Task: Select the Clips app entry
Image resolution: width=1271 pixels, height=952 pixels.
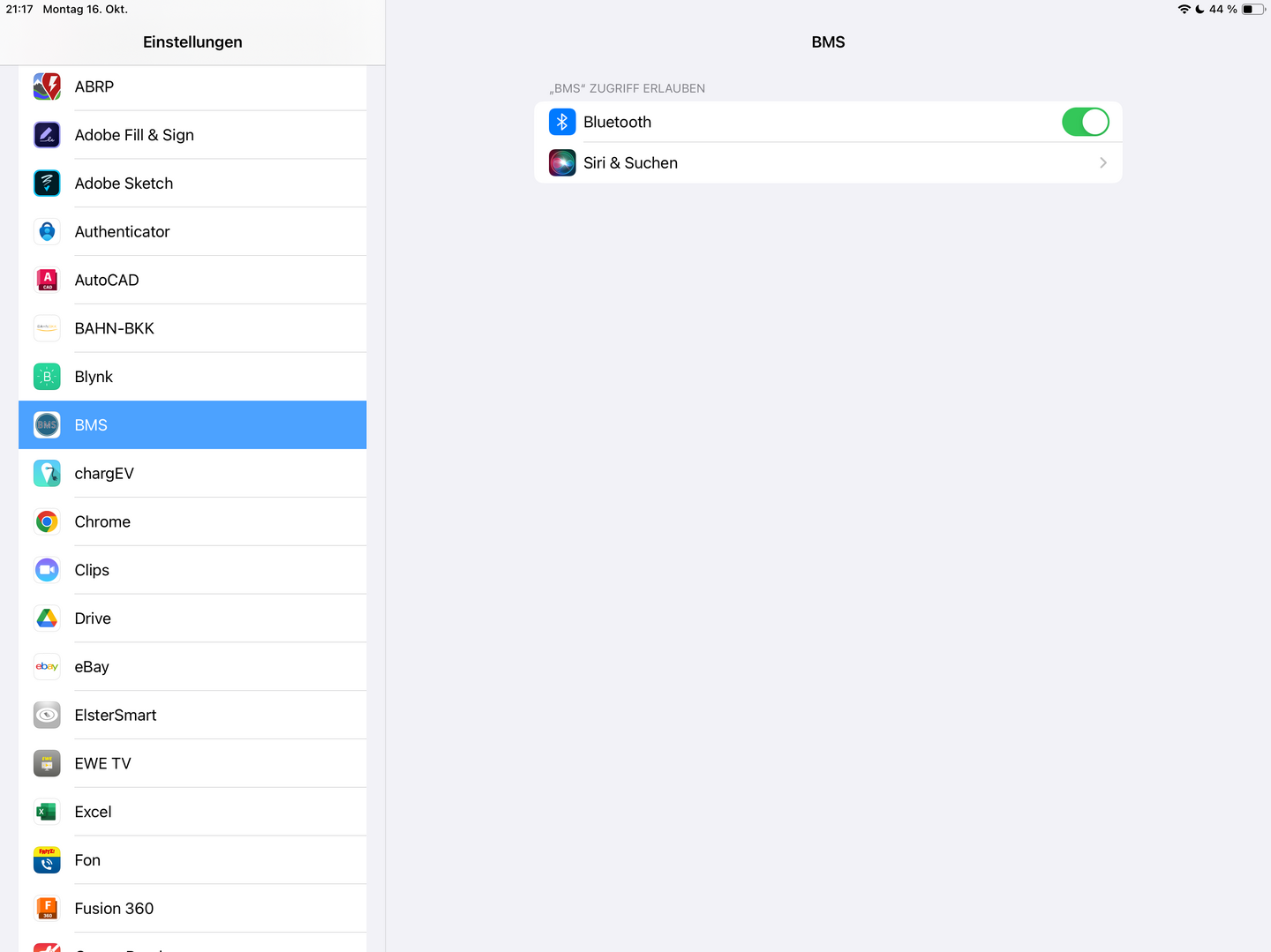Action: tap(192, 570)
